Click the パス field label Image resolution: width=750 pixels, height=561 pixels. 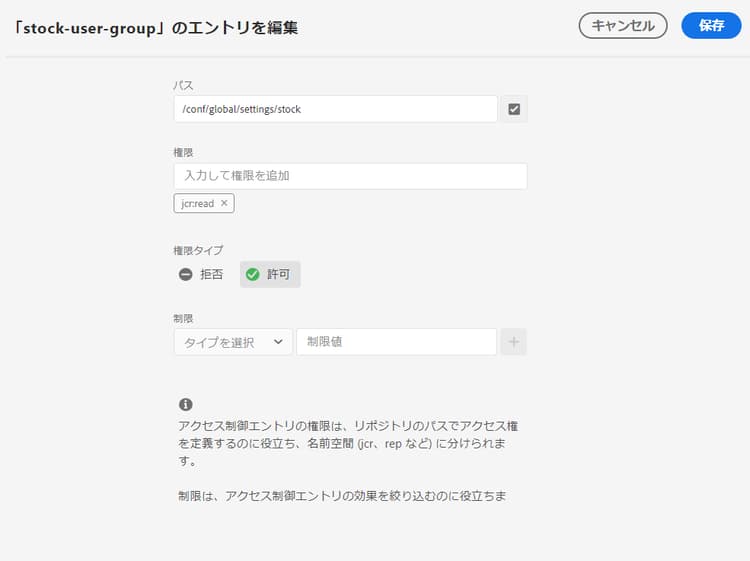tap(183, 86)
